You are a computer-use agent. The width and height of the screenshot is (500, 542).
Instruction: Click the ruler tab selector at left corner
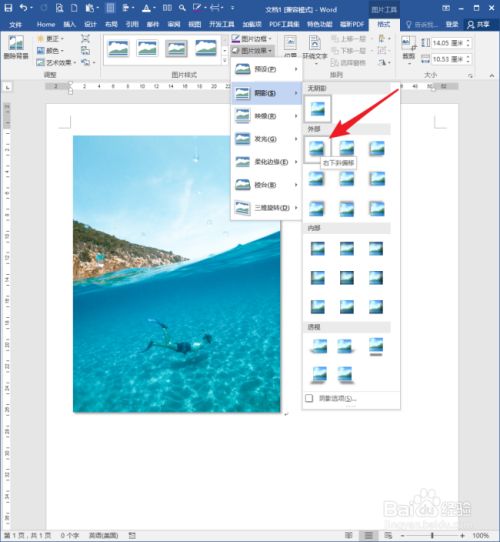point(7,87)
